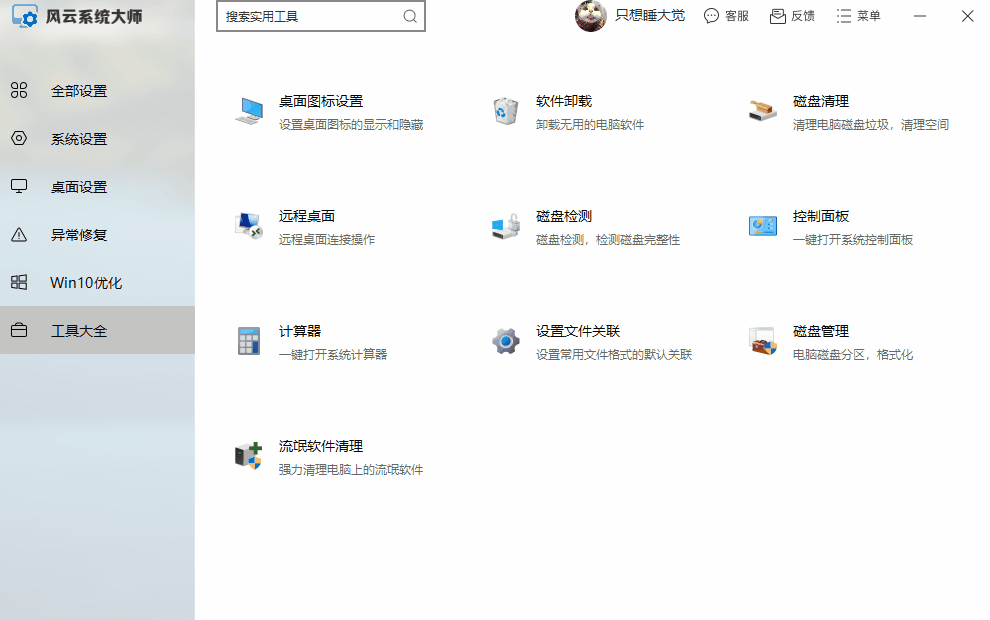Click the 设置文件关联 gear icon
The width and height of the screenshot is (990, 620).
click(x=506, y=341)
